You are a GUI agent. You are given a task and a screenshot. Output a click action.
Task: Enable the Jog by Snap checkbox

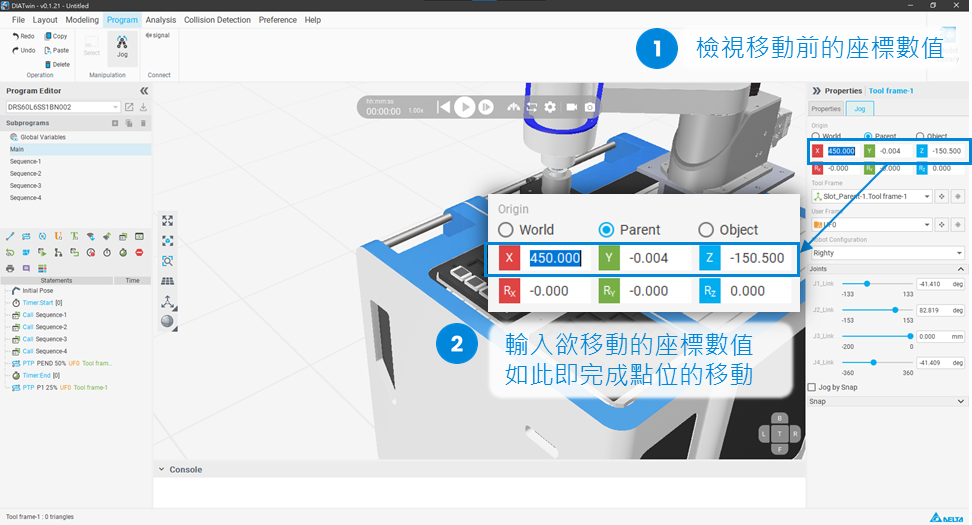click(x=811, y=387)
